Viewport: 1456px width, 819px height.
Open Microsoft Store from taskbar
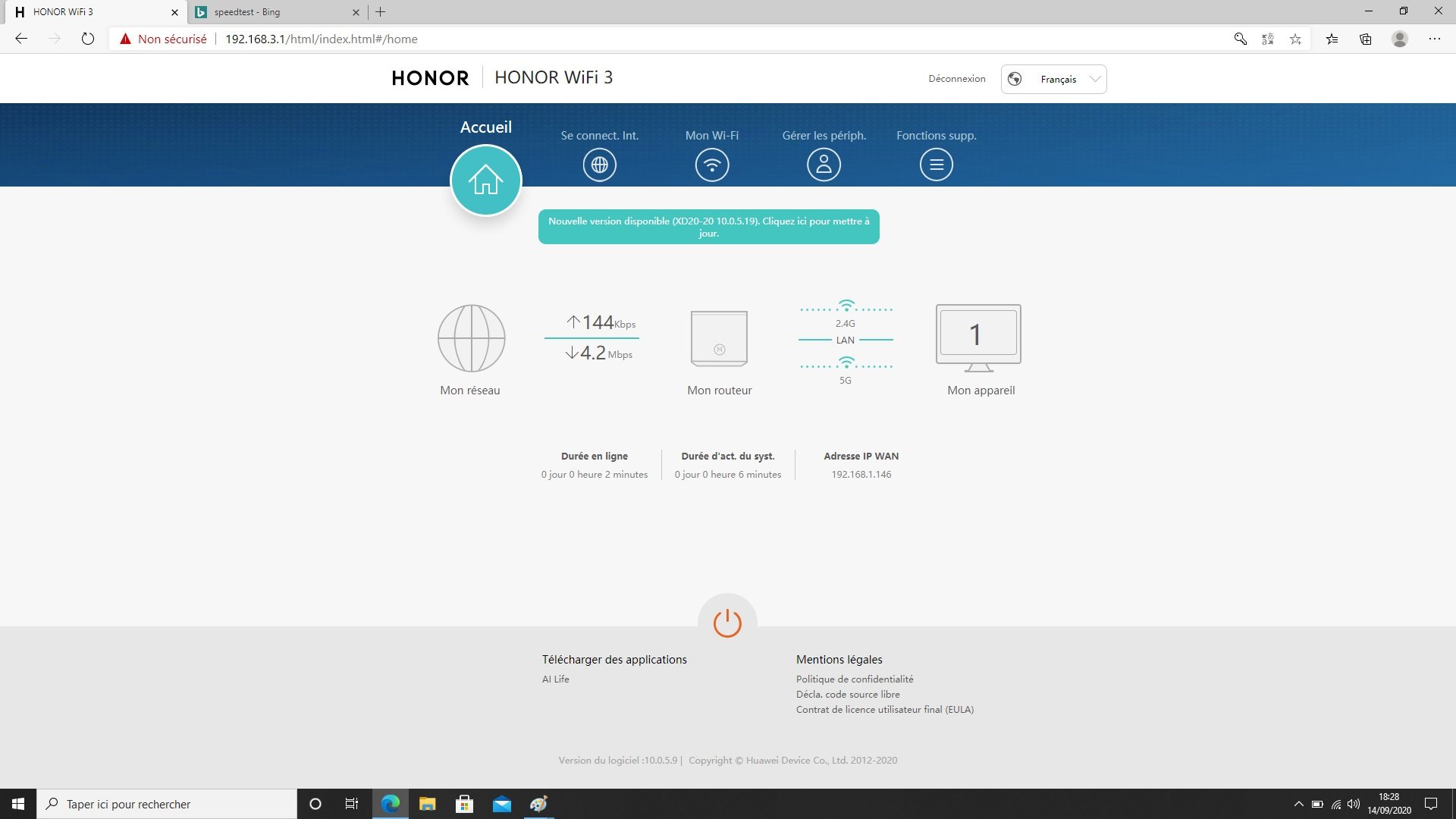point(464,804)
